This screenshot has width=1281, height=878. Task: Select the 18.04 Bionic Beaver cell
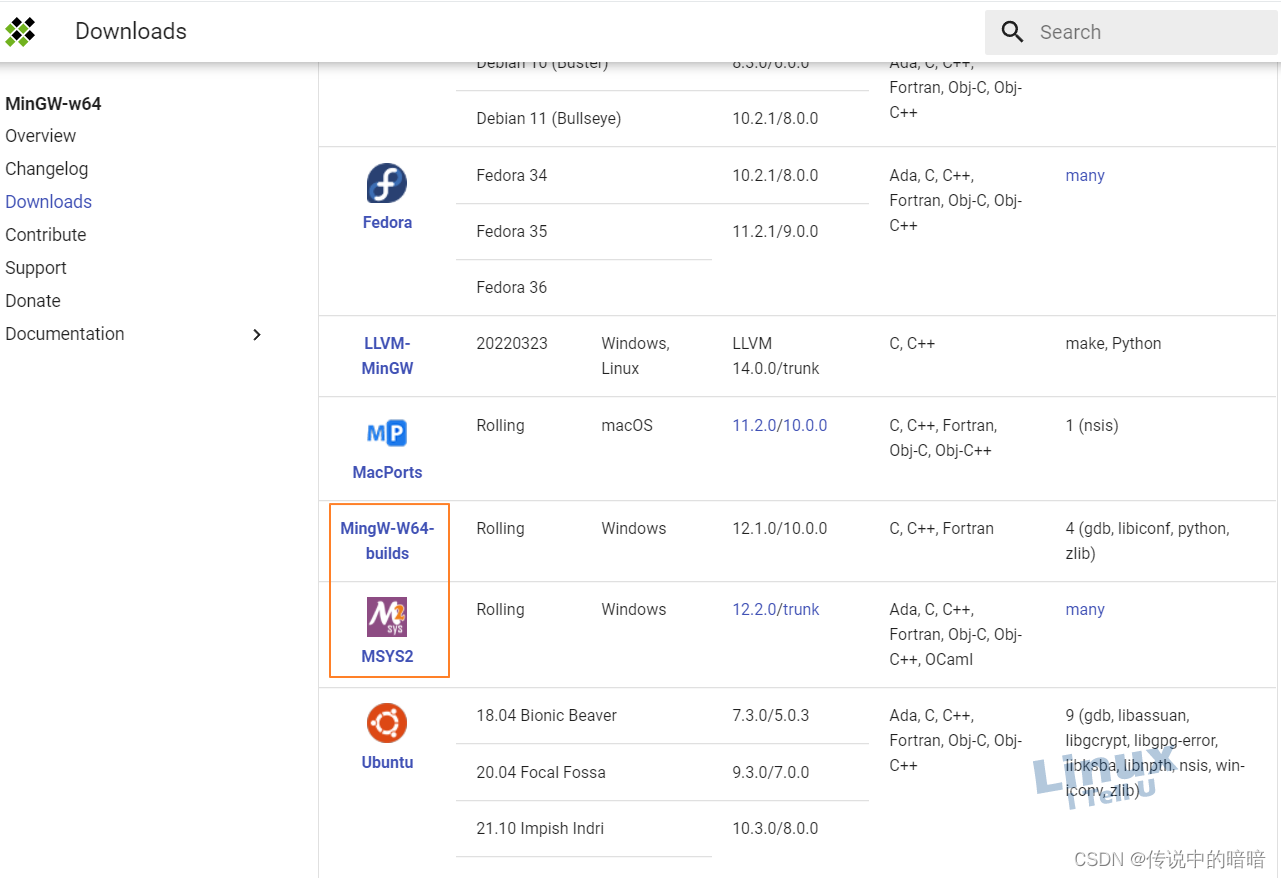coord(547,715)
